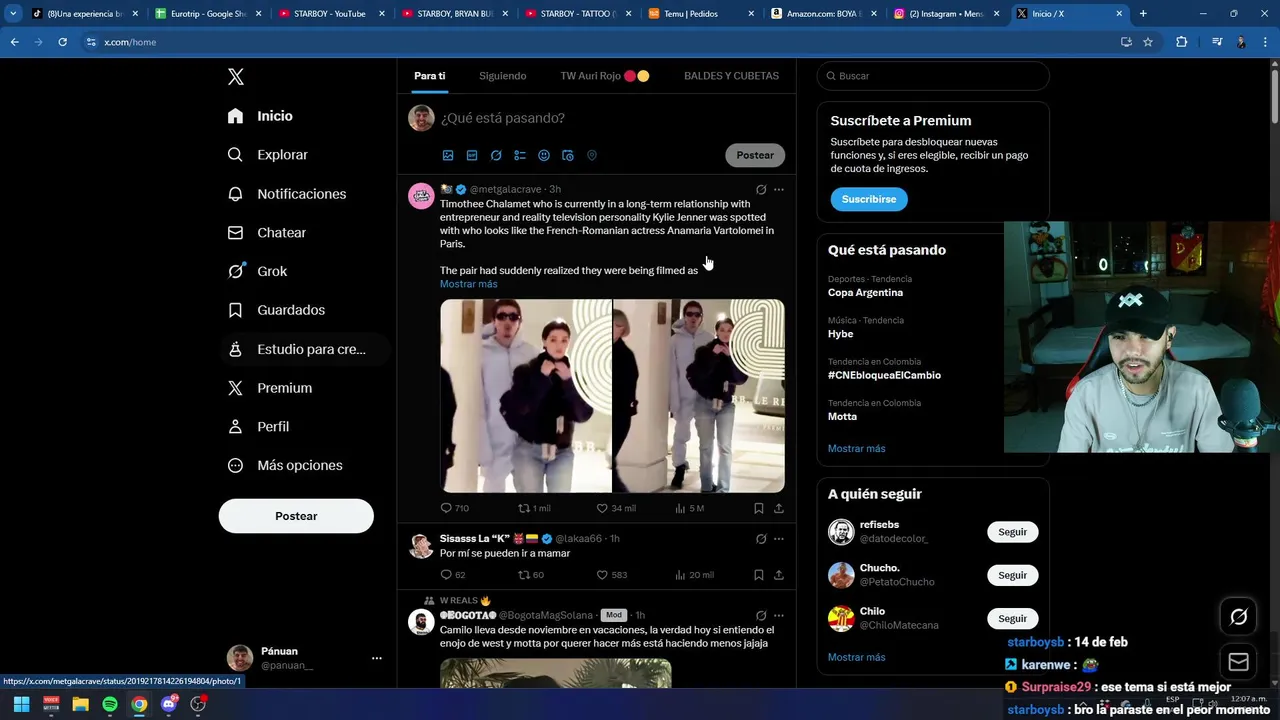Open right photo of metgalacrave post
1280x720 pixels.
699,396
